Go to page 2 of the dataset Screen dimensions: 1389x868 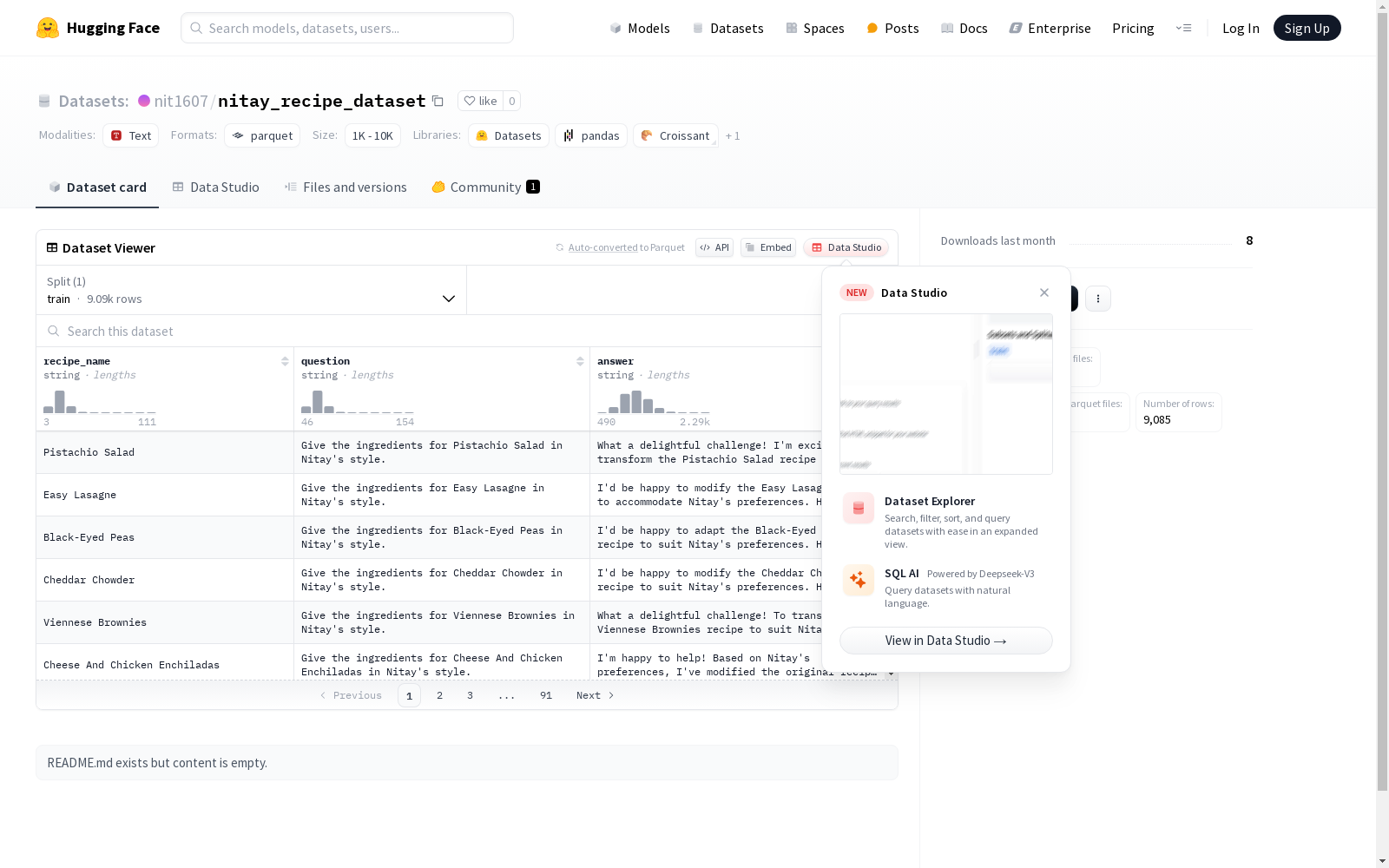[440, 695]
